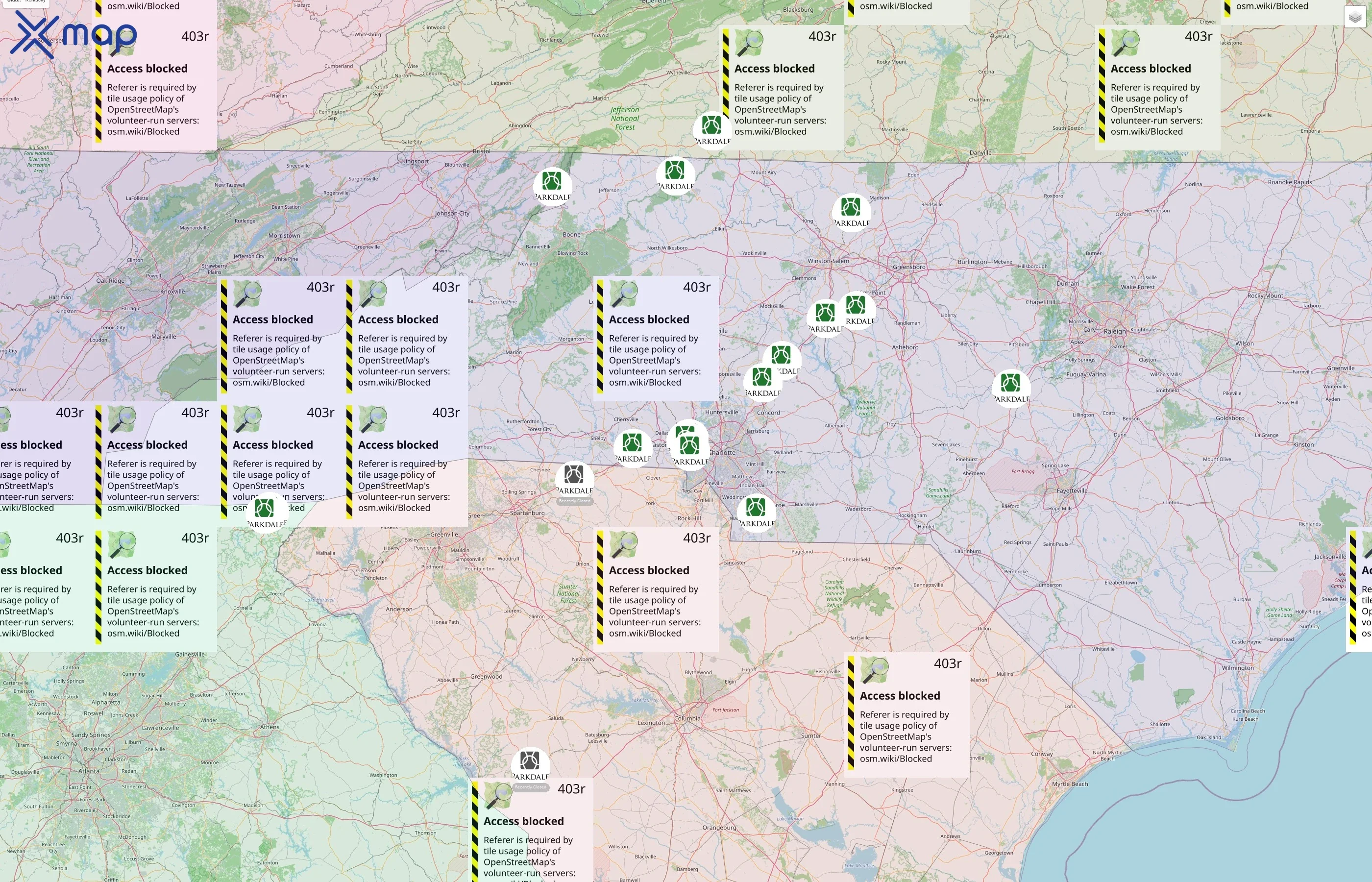Select Parkdale marker northwest of Boone
Image resolution: width=1372 pixels, height=882 pixels.
pos(552,187)
